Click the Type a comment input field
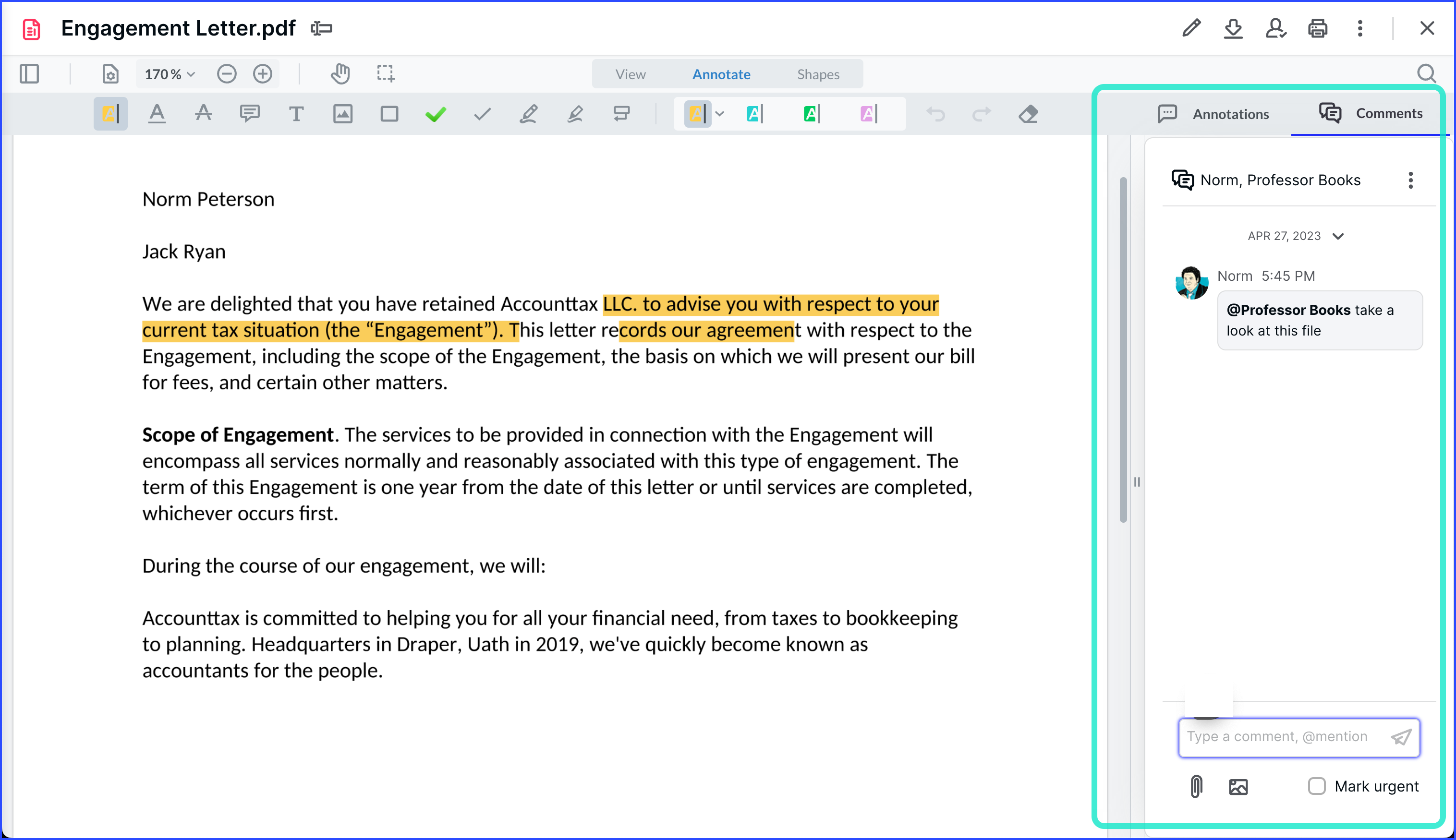The image size is (1456, 840). 1276,737
